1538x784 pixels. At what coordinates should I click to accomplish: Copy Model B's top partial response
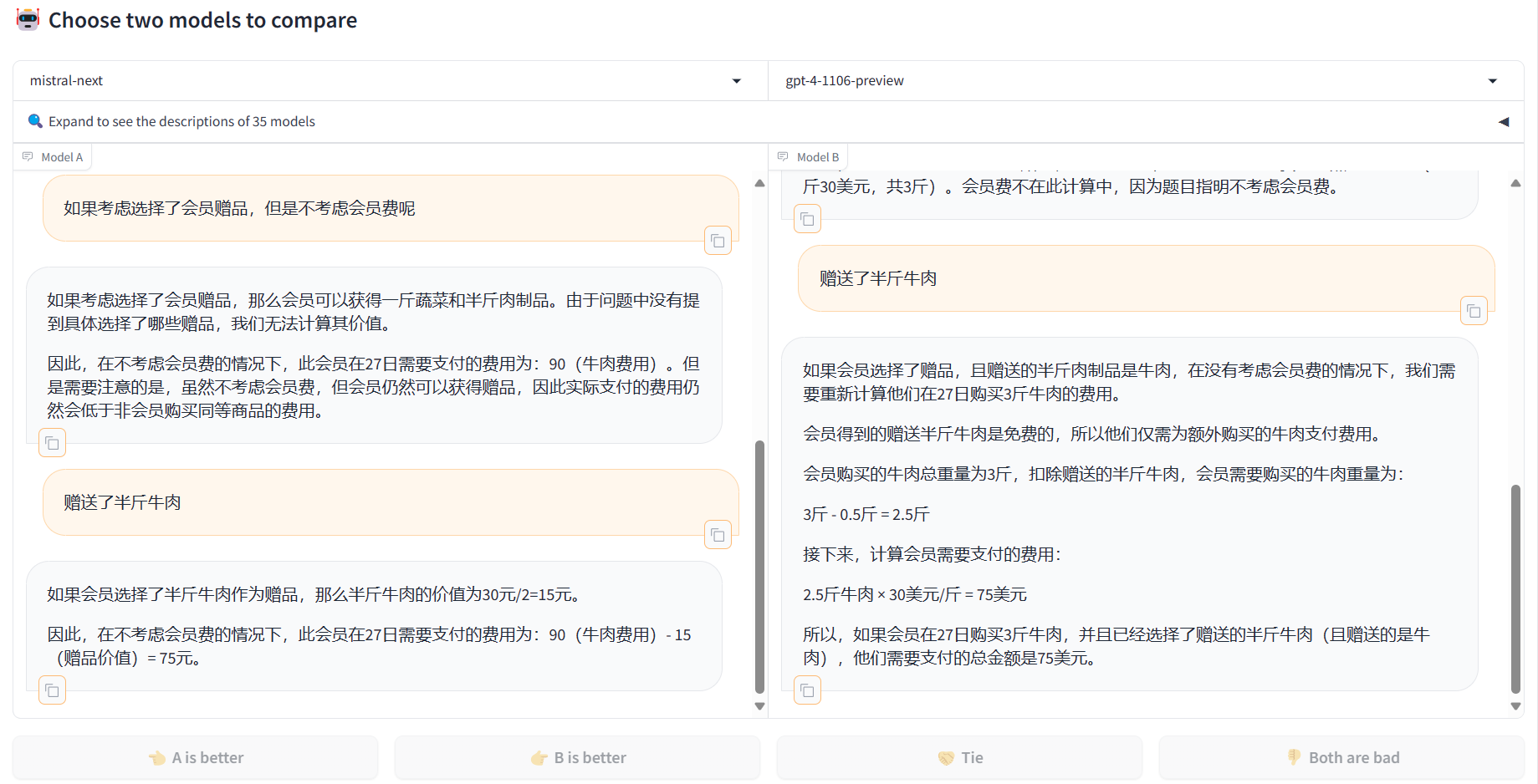[807, 219]
